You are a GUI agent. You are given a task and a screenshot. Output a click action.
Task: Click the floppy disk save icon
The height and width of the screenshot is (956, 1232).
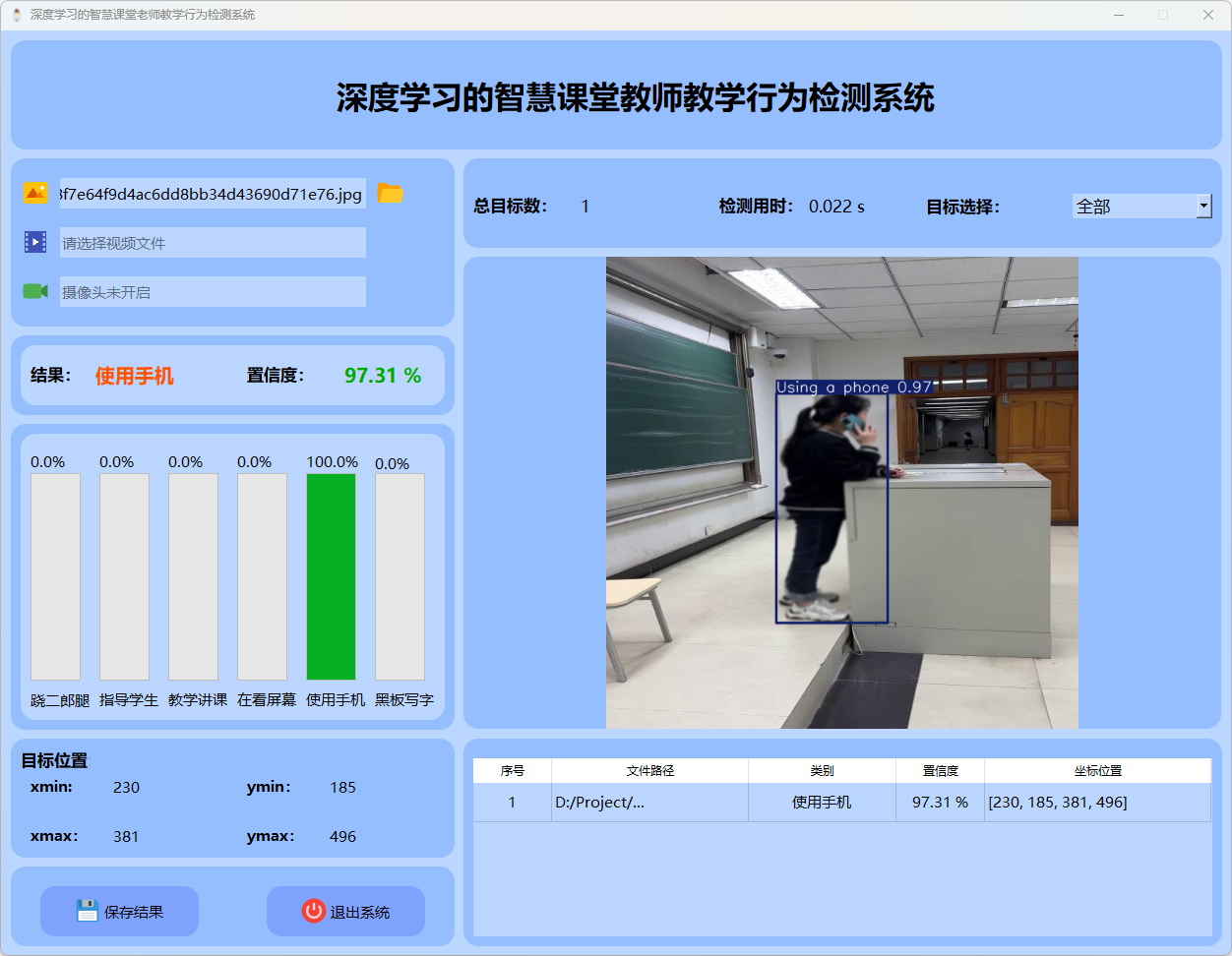pos(88,911)
